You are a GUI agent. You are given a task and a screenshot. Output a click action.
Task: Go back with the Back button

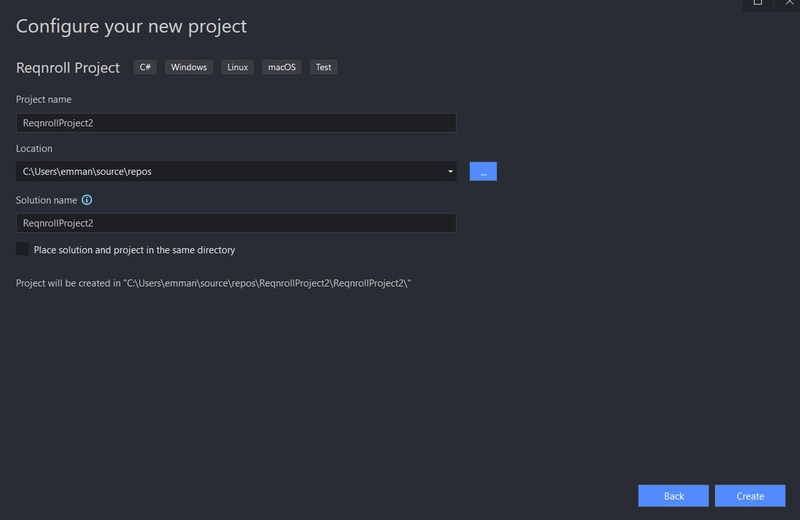click(x=674, y=496)
